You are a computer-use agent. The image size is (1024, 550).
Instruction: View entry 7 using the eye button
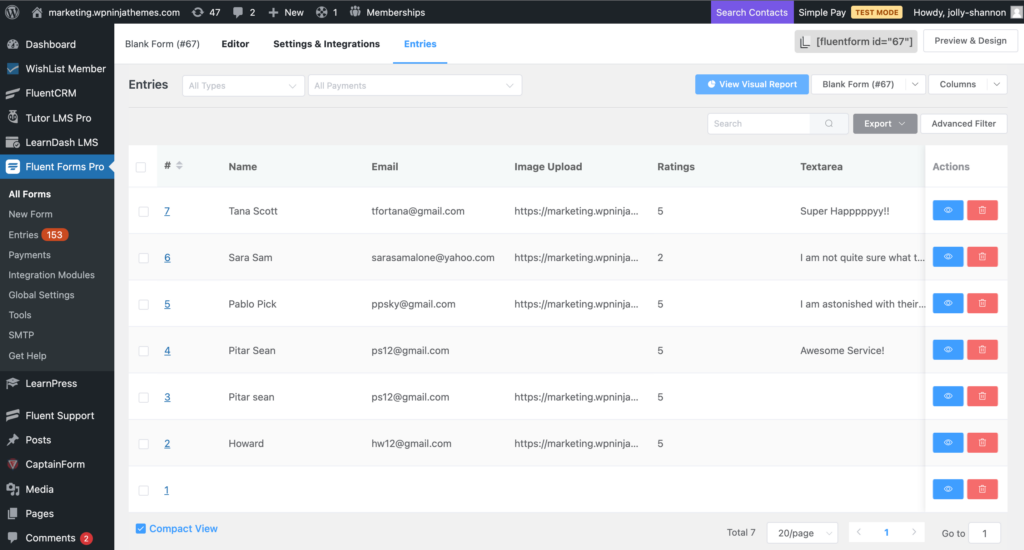[948, 210]
